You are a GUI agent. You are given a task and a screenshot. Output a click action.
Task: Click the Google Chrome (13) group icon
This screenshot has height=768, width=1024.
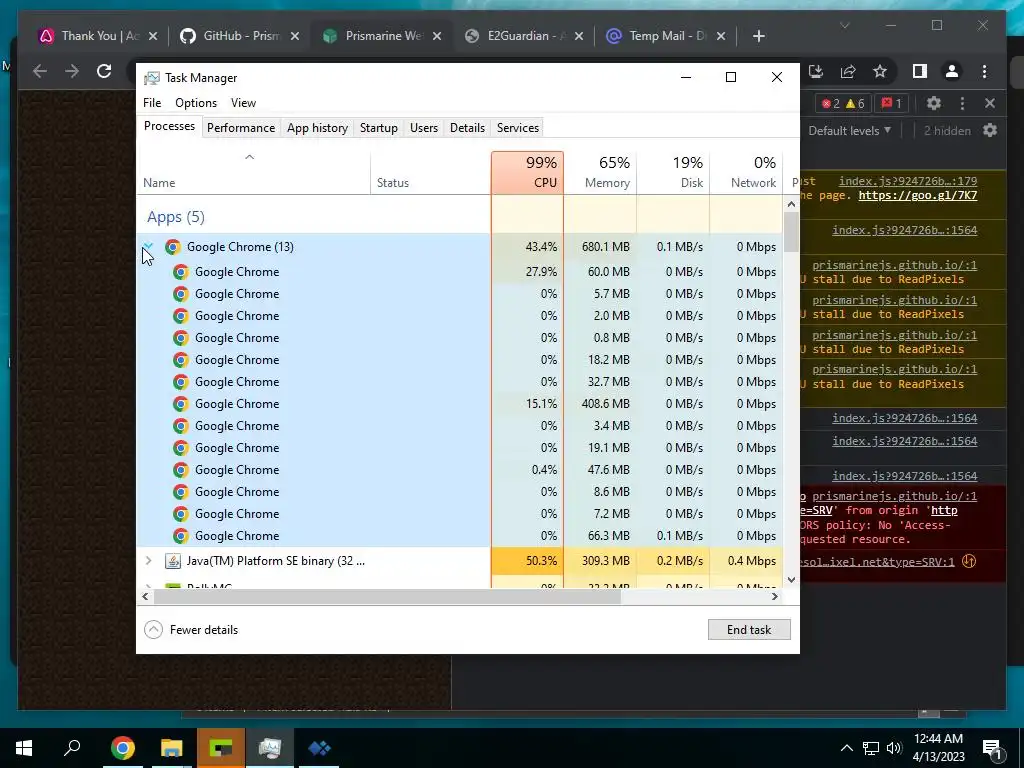click(x=172, y=247)
